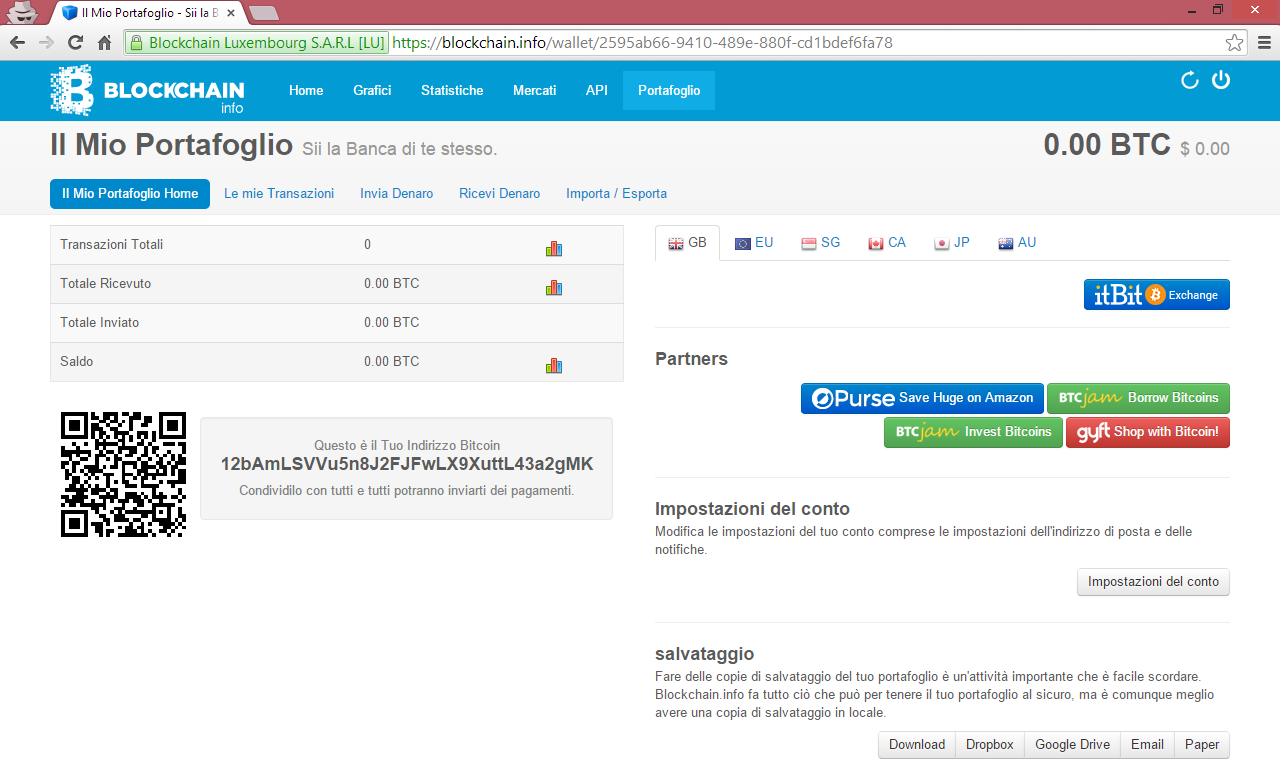1280x759 pixels.
Task: Select the EU country tab
Action: click(x=754, y=243)
